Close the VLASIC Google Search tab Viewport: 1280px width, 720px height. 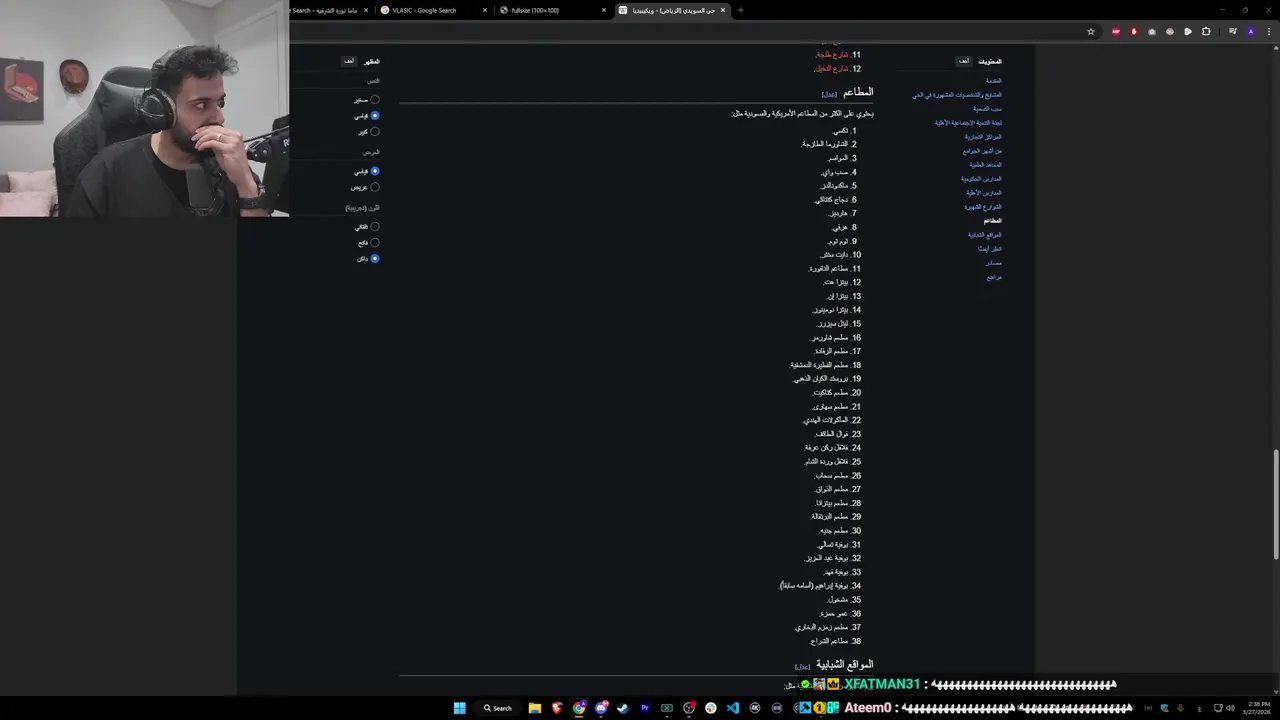tap(485, 10)
